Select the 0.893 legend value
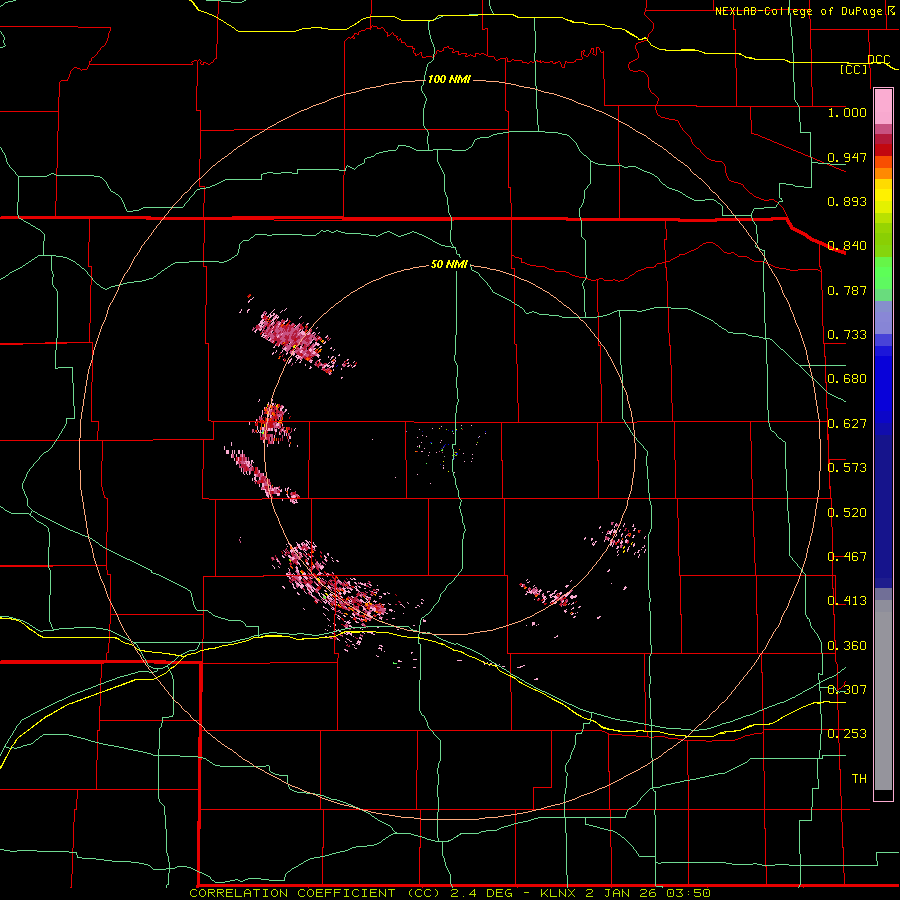 pos(847,201)
